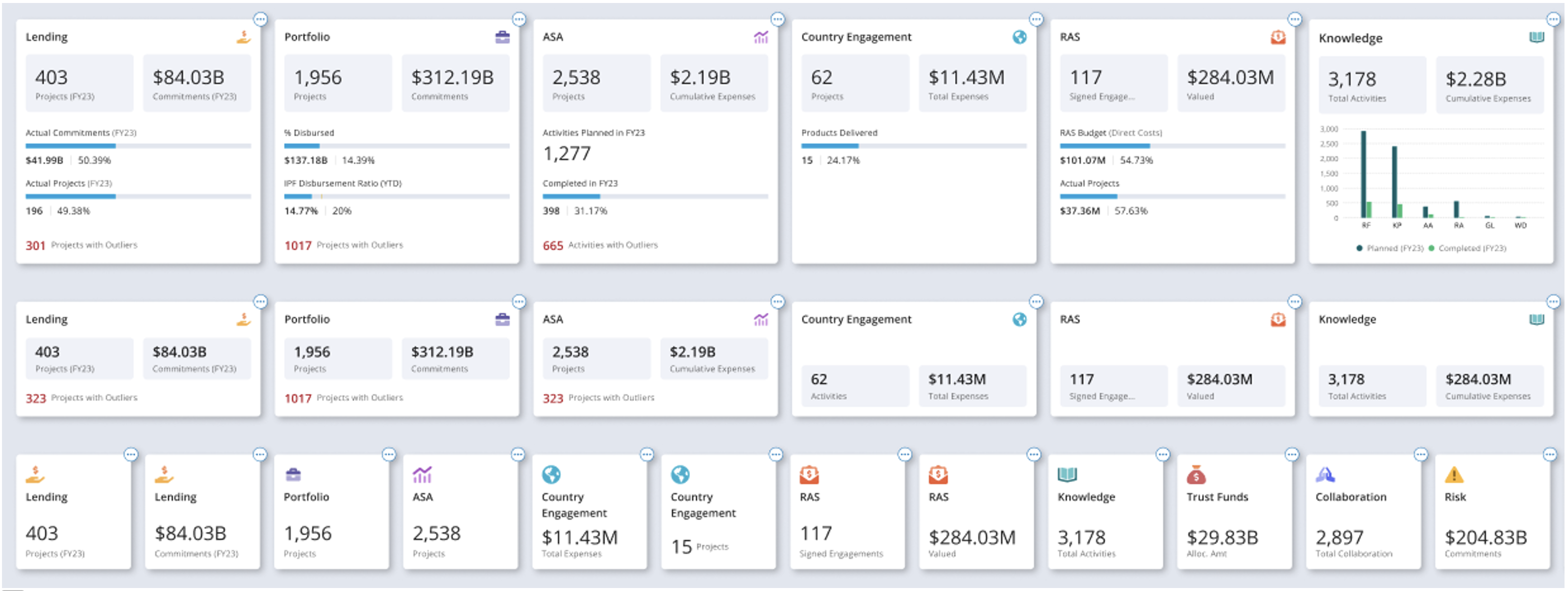The width and height of the screenshot is (1568, 591).
Task: Click globe icon on the Products Delivered card
Action: (x=1020, y=37)
